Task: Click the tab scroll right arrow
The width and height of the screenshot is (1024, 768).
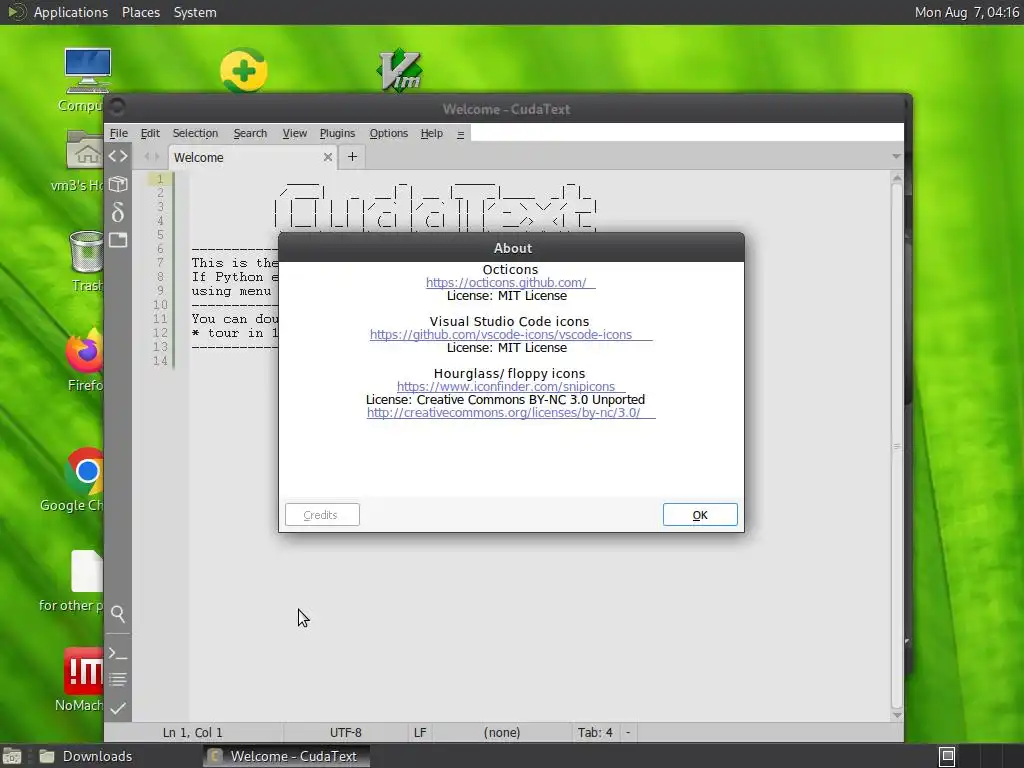Action: (156, 156)
